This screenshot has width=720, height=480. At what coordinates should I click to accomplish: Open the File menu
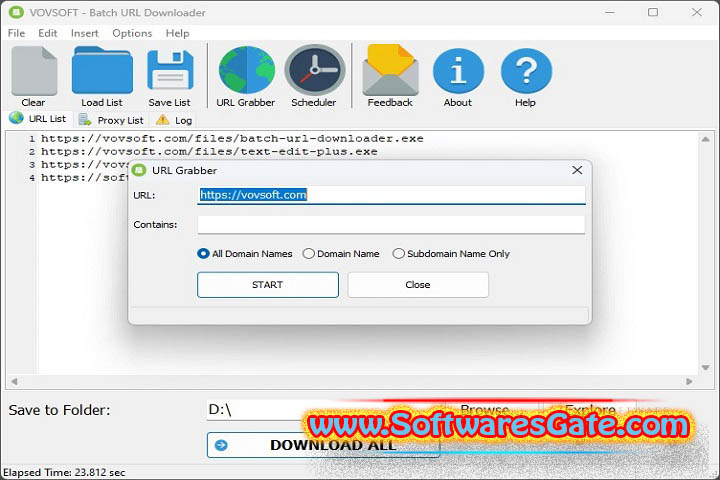click(x=17, y=33)
